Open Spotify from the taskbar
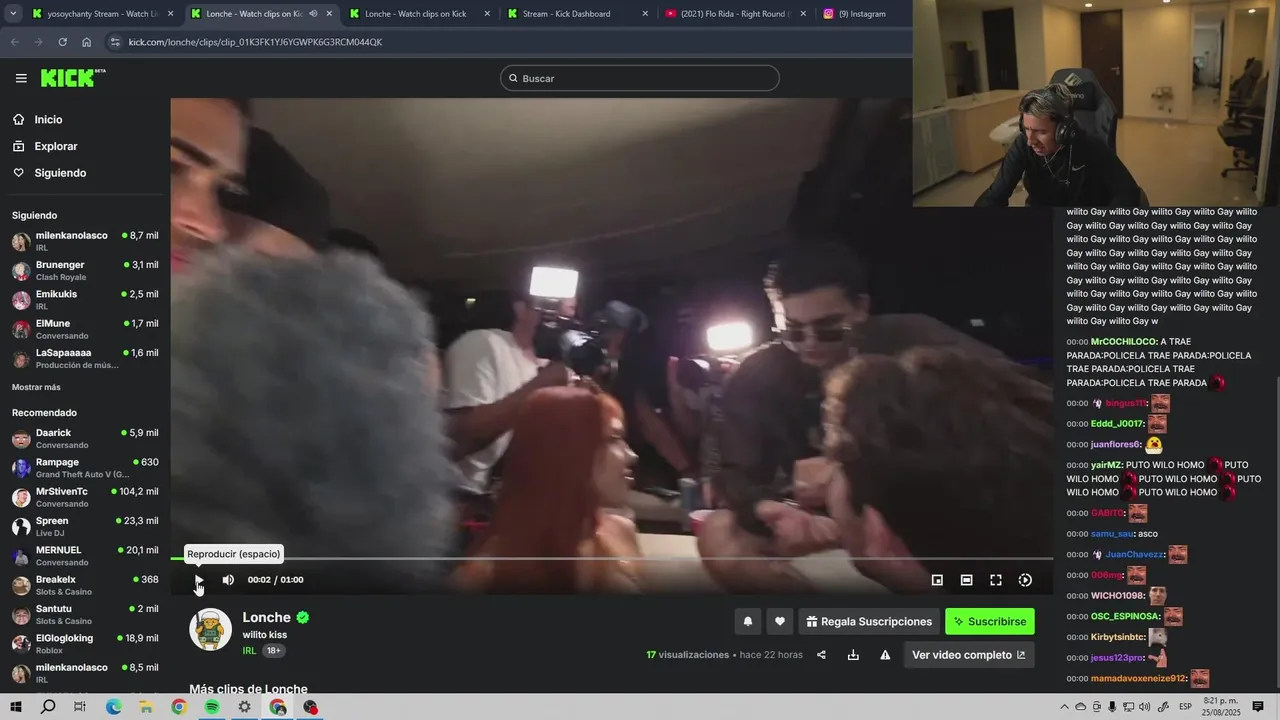 (212, 707)
